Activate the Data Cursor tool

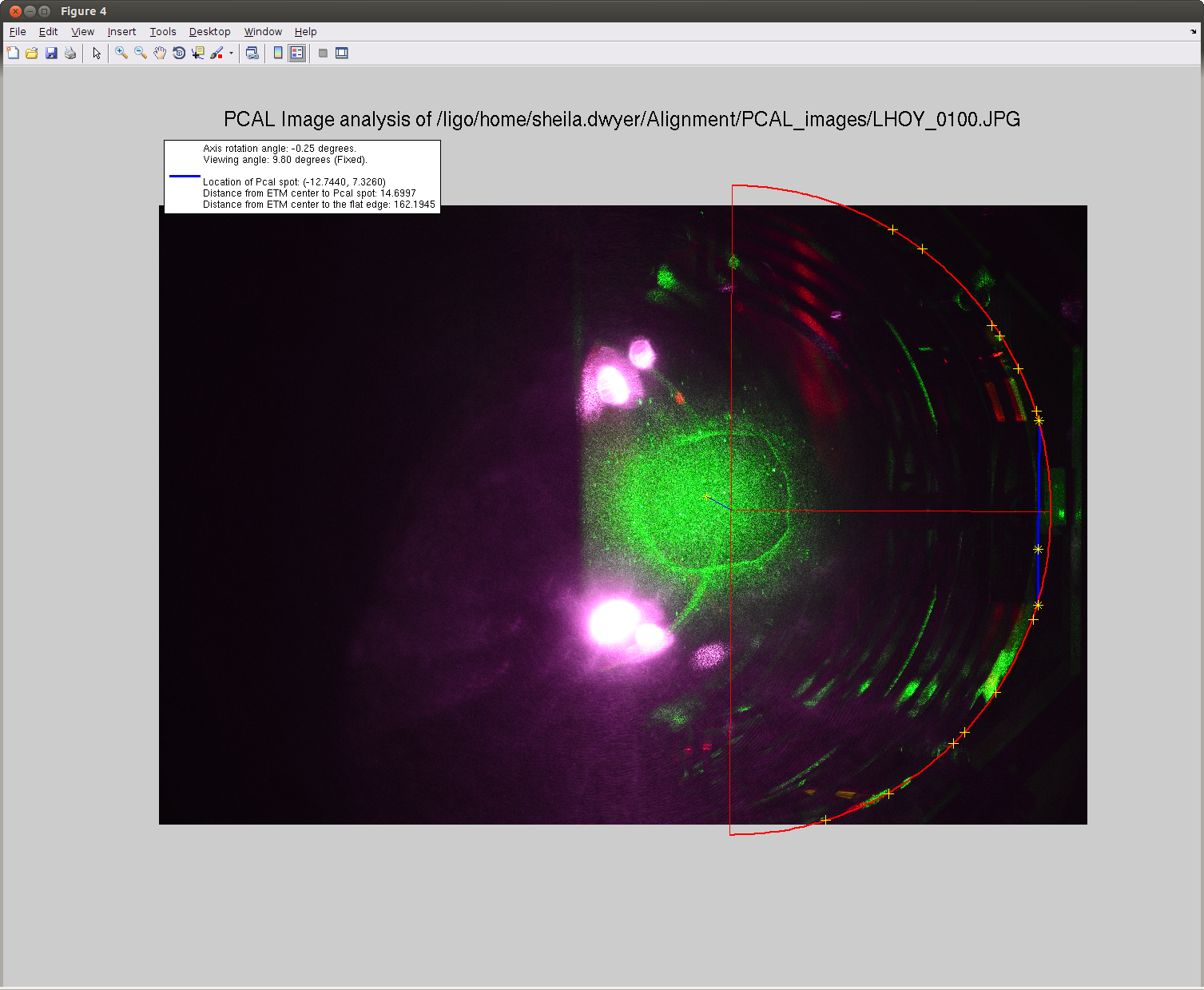[198, 54]
